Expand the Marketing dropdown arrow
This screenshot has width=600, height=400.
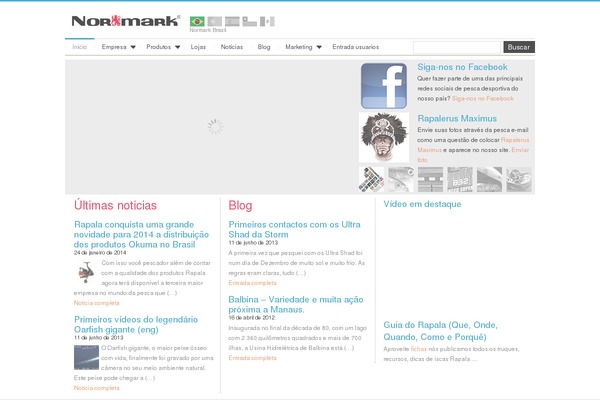pyautogui.click(x=319, y=47)
